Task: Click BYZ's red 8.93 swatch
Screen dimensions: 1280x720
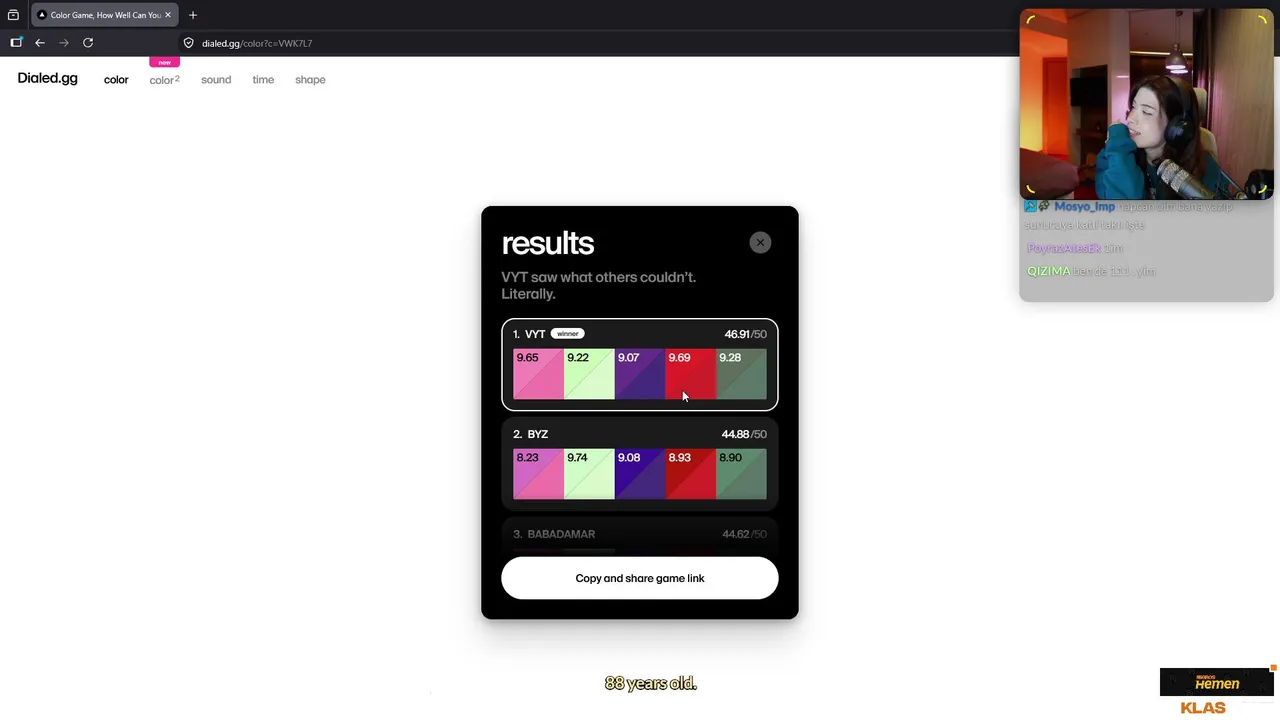Action: [x=690, y=474]
